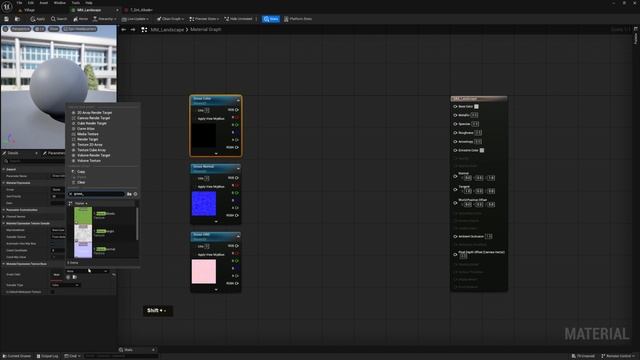Toggle the Is Default Meshpaint Texture checkbox

point(52,292)
